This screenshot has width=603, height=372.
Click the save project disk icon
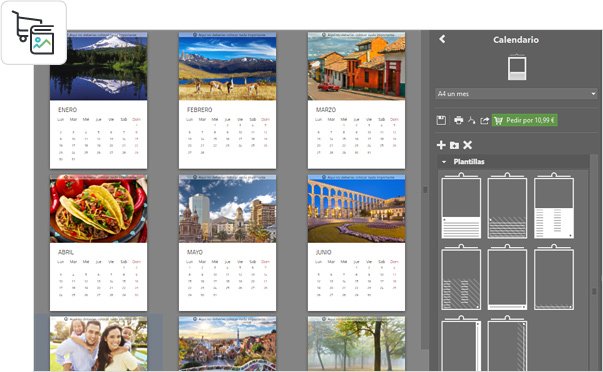pos(441,120)
